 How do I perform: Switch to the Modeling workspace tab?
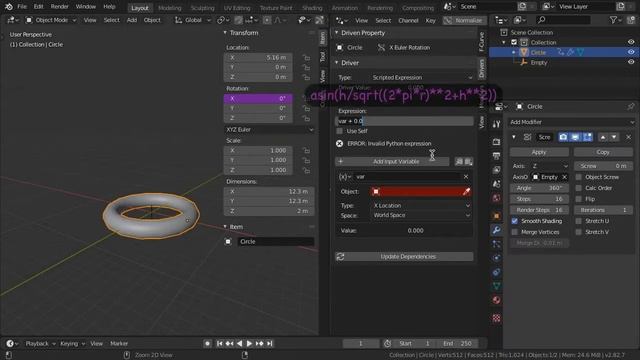[169, 8]
